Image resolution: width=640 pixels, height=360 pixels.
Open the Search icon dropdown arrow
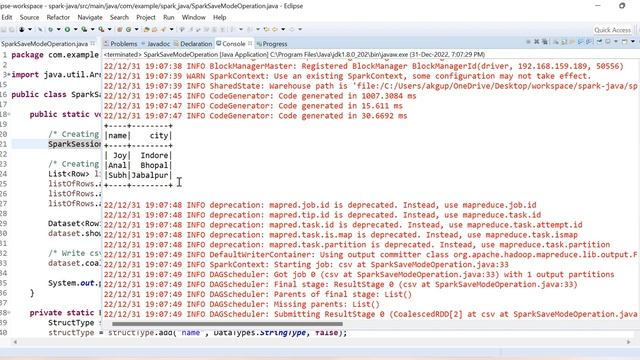point(171,29)
